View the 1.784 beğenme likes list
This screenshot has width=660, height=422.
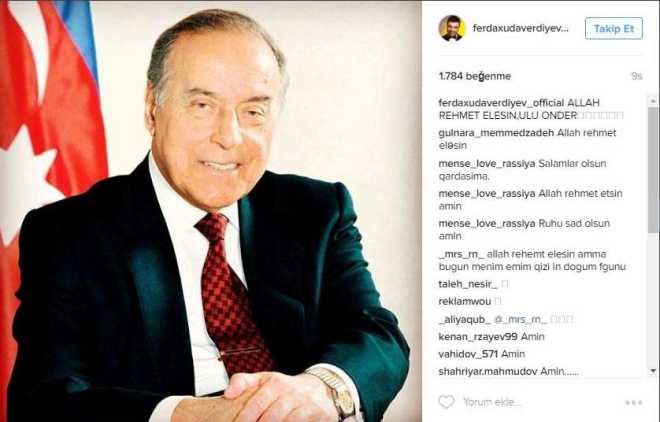[x=475, y=76]
